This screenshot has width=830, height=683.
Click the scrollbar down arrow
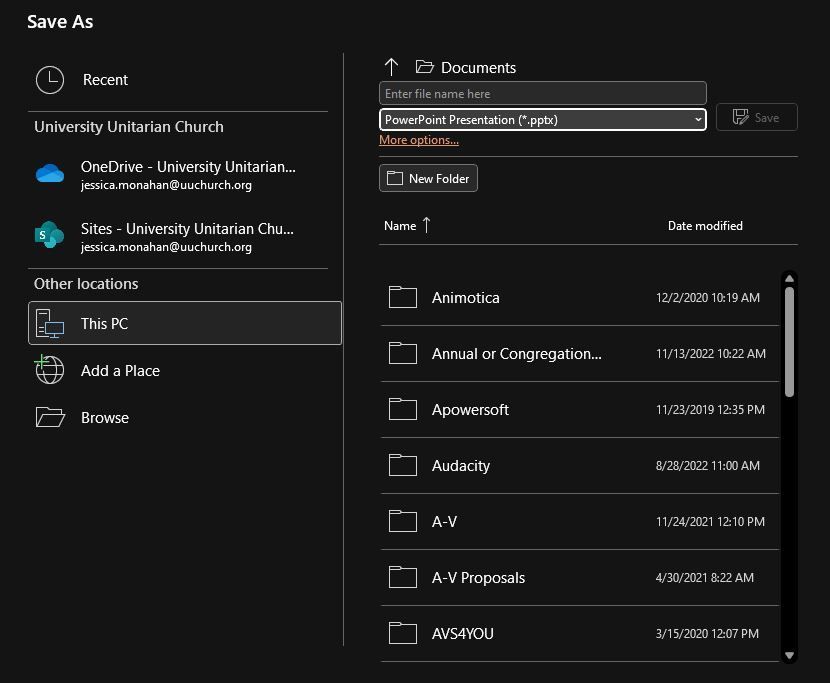[x=789, y=655]
